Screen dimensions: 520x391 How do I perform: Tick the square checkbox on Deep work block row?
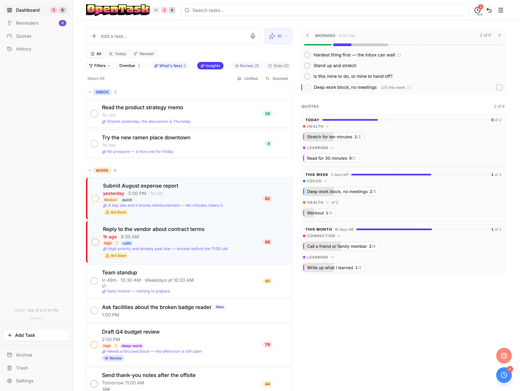pos(499,87)
